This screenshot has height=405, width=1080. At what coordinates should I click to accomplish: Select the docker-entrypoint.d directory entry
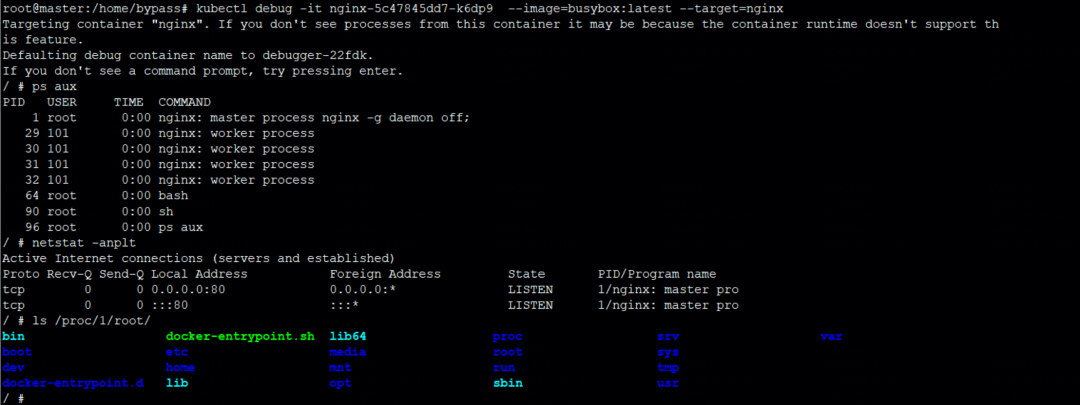[x=73, y=383]
